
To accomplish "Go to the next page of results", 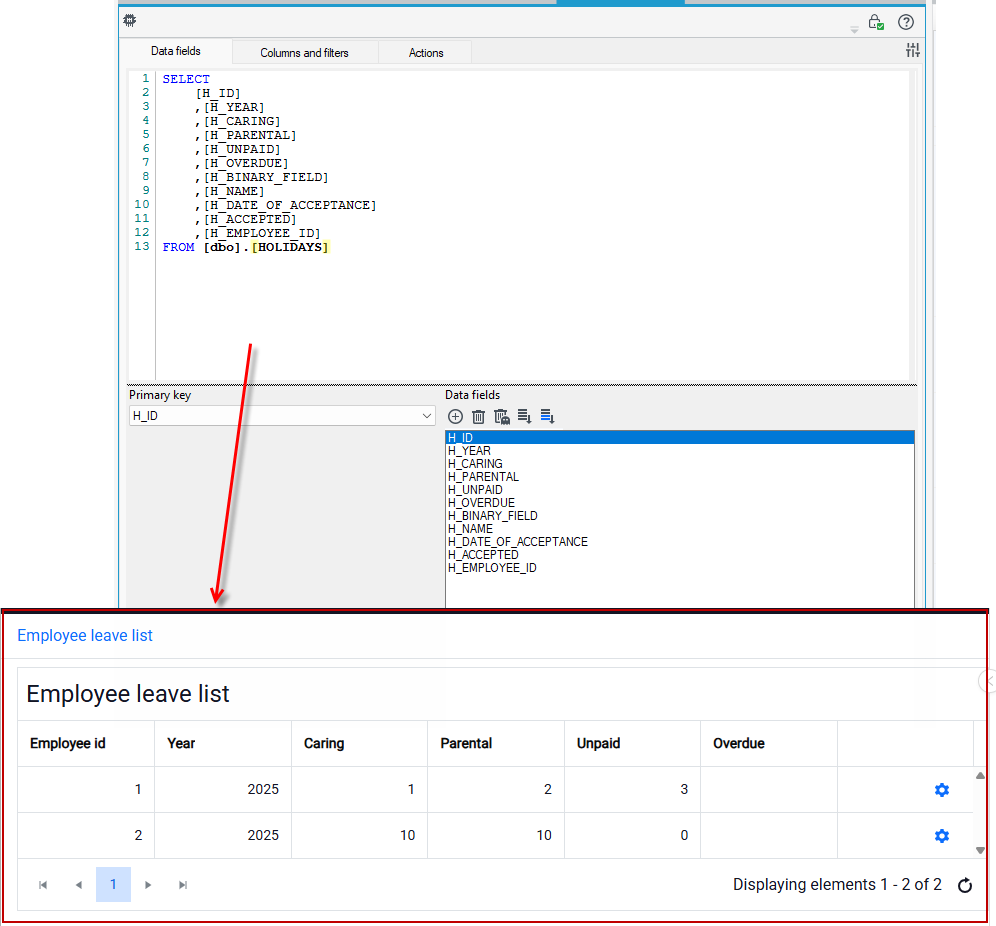I will click(x=148, y=885).
